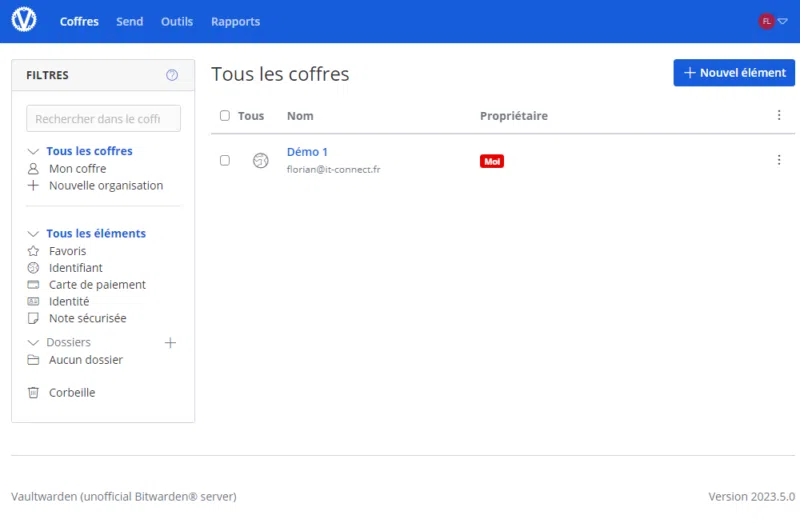Image resolution: width=800 pixels, height=523 pixels.
Task: Click the Corbeille trash icon
Action: tap(33, 392)
